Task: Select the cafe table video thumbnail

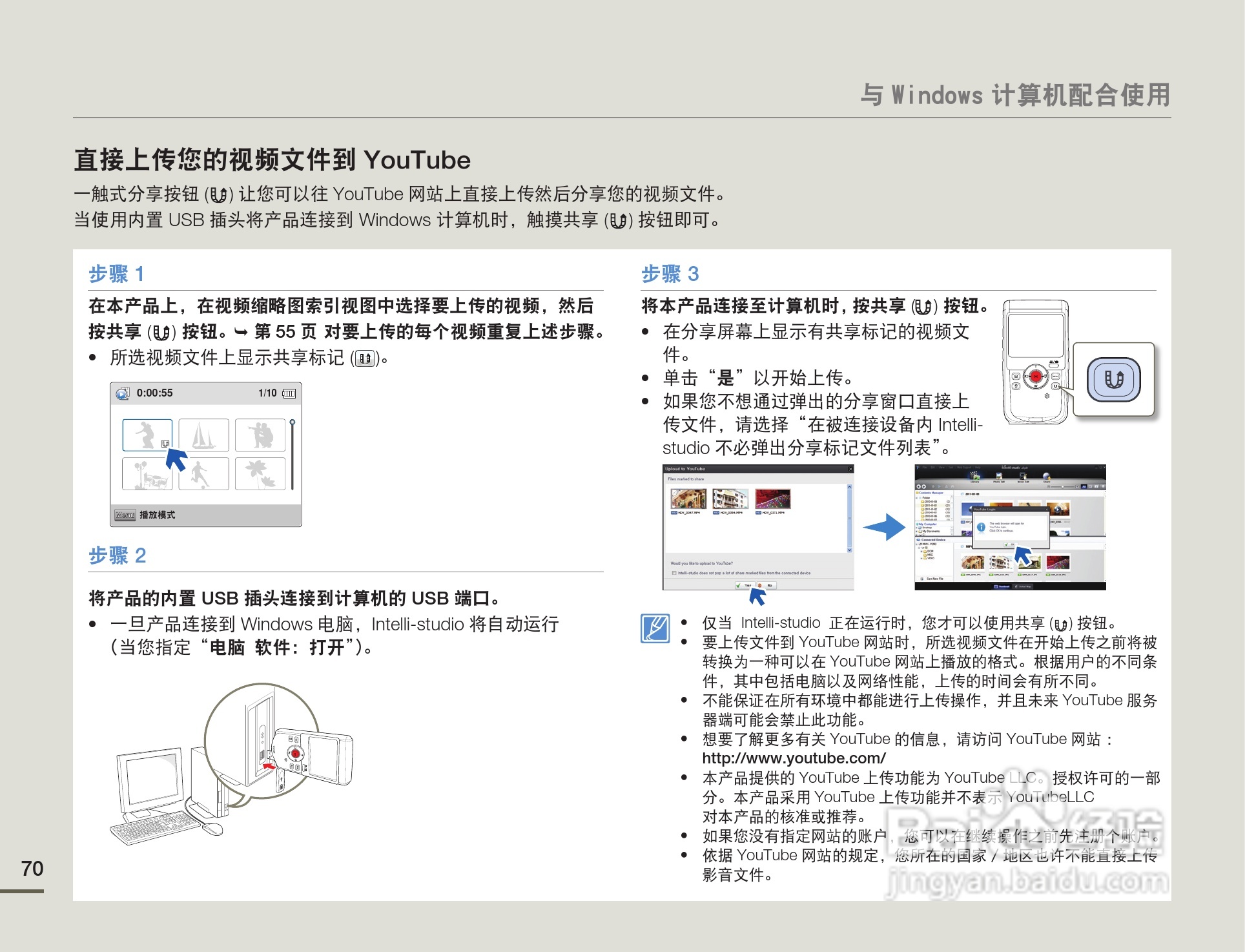Action: pos(147,473)
